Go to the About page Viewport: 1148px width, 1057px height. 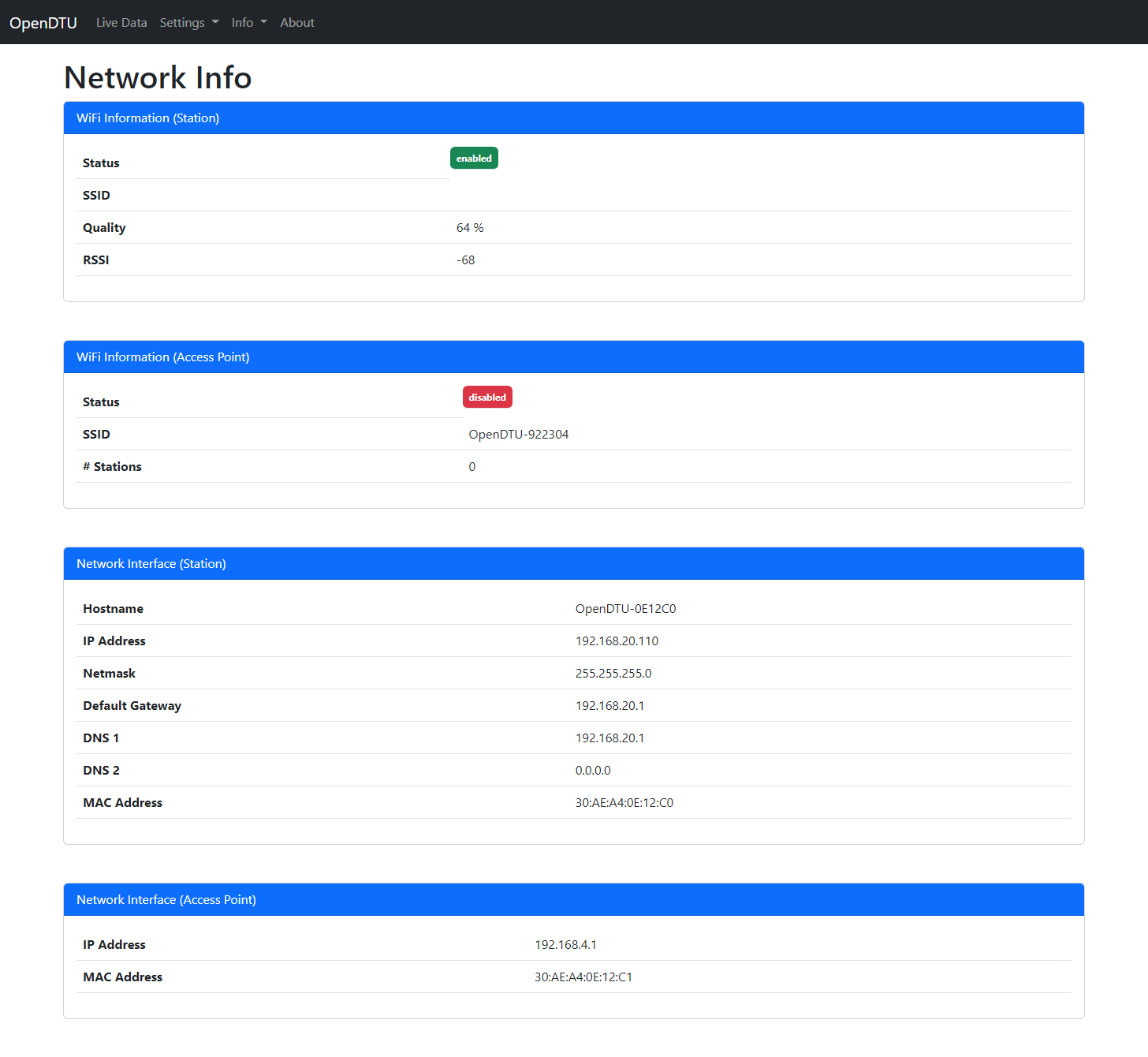[x=297, y=23]
